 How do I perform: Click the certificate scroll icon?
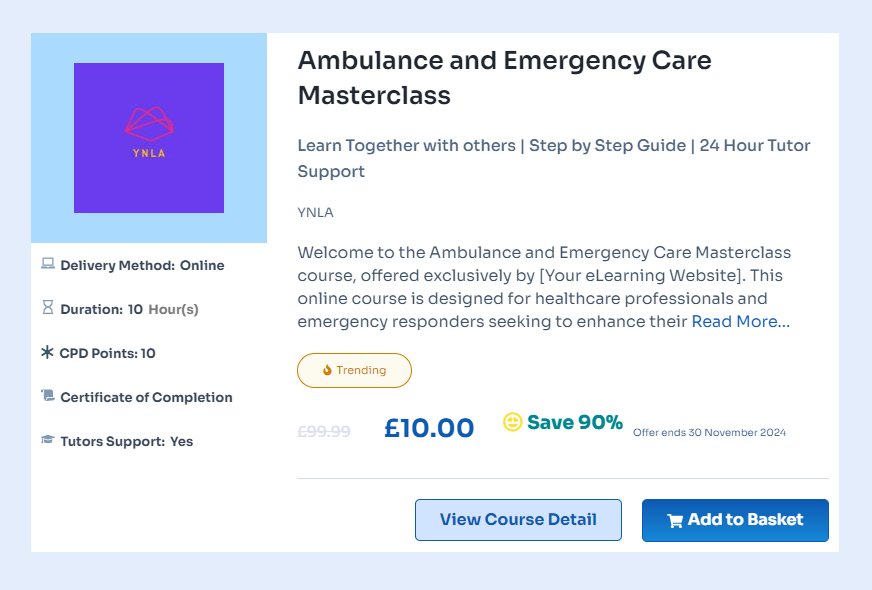click(x=47, y=397)
